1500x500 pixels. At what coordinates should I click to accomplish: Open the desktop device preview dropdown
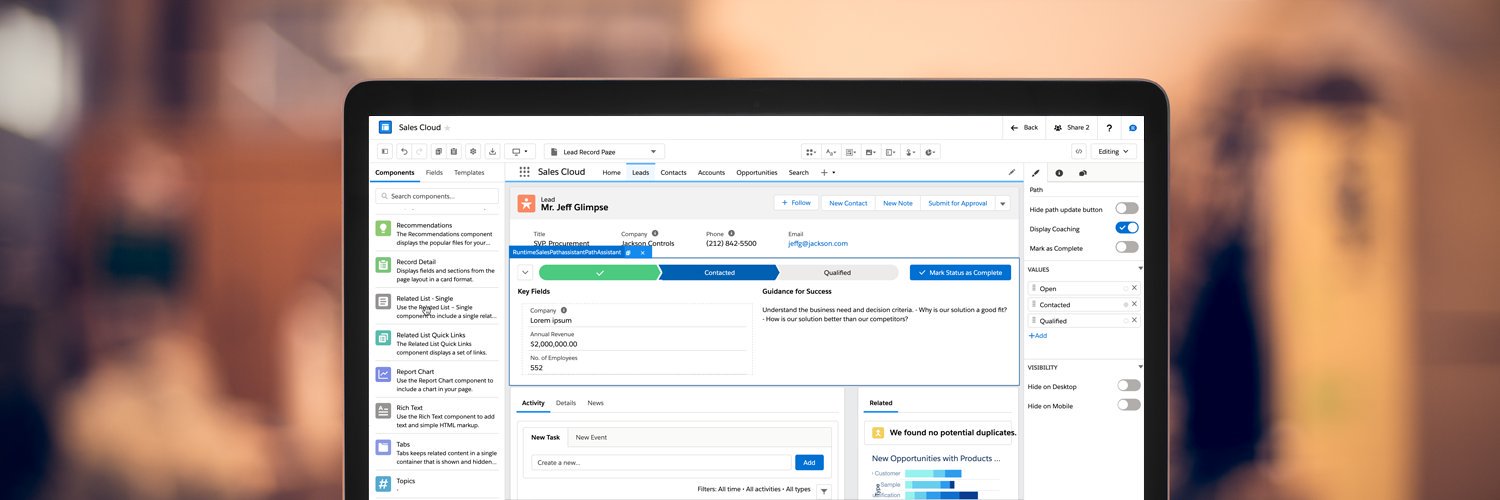click(519, 152)
